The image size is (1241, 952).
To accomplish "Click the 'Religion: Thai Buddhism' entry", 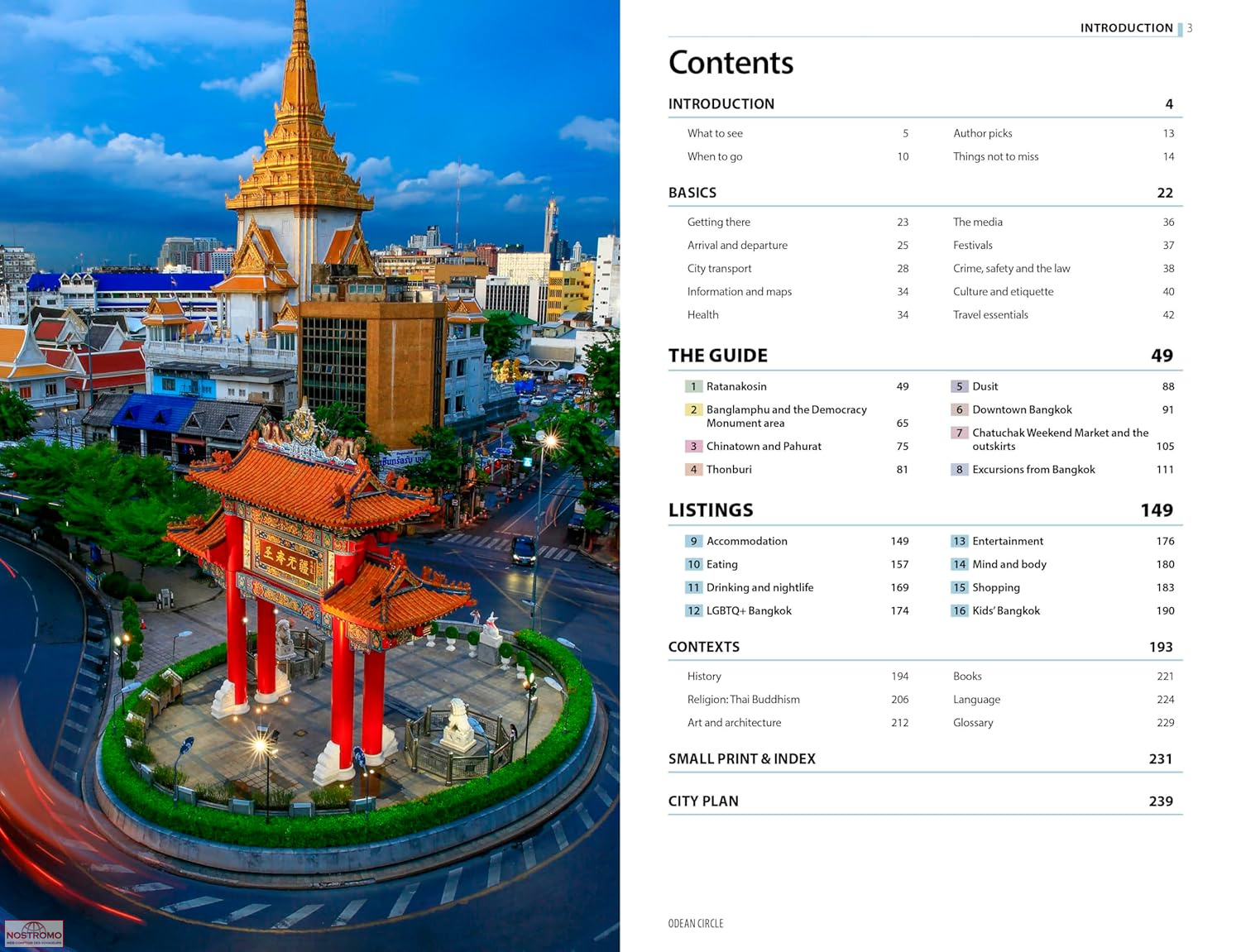I will [x=744, y=699].
